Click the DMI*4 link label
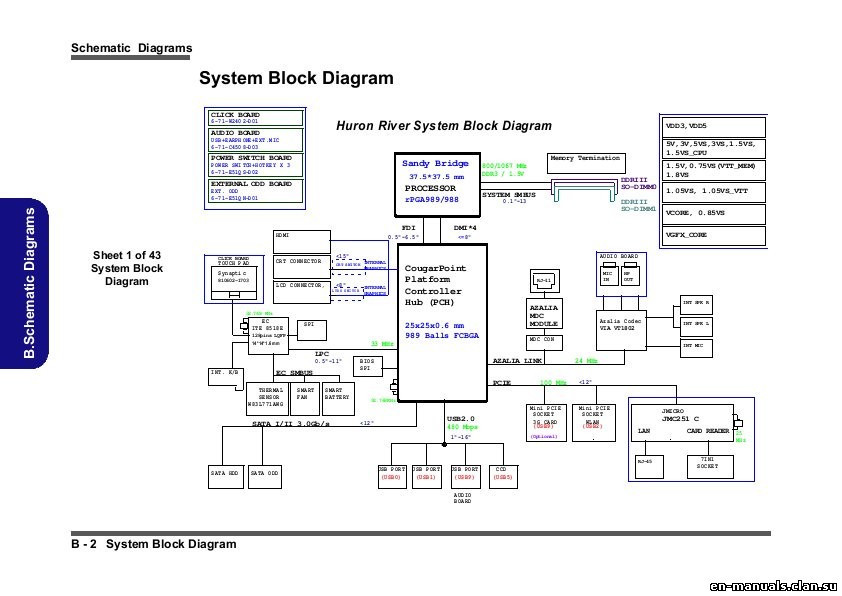842x596 pixels. (465, 228)
